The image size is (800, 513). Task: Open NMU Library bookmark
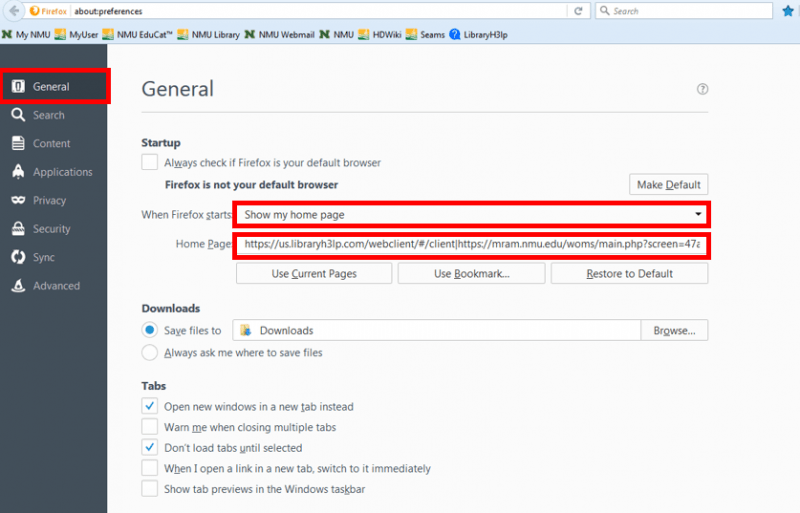pyautogui.click(x=209, y=35)
